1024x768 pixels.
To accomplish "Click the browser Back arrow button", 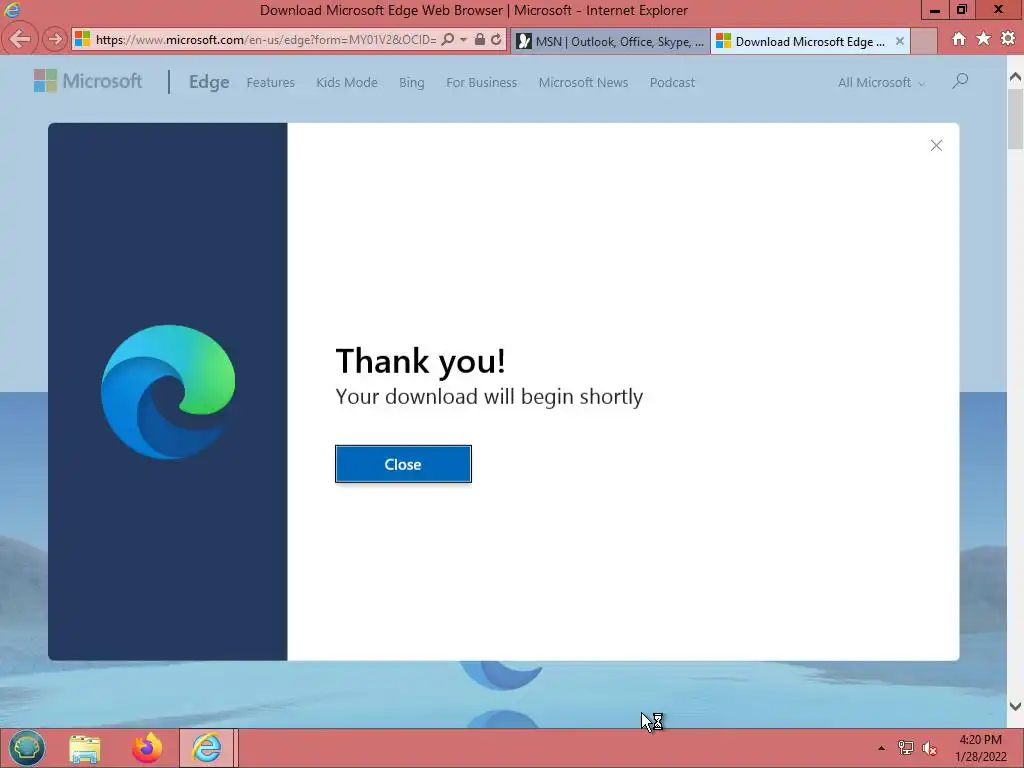I will coord(20,39).
